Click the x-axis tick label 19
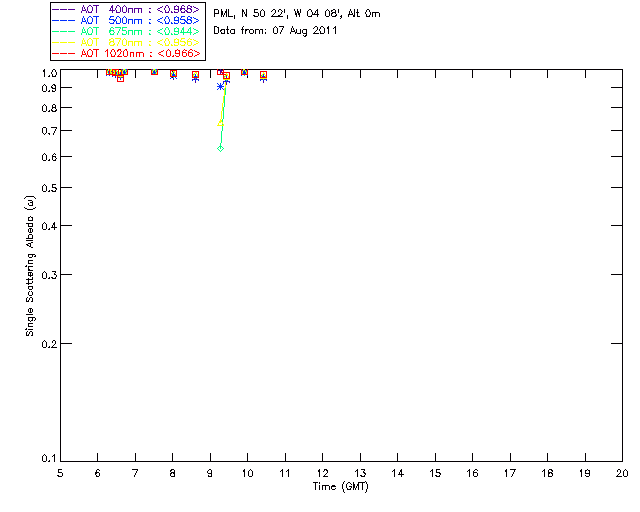The image size is (640, 512). tap(585, 473)
